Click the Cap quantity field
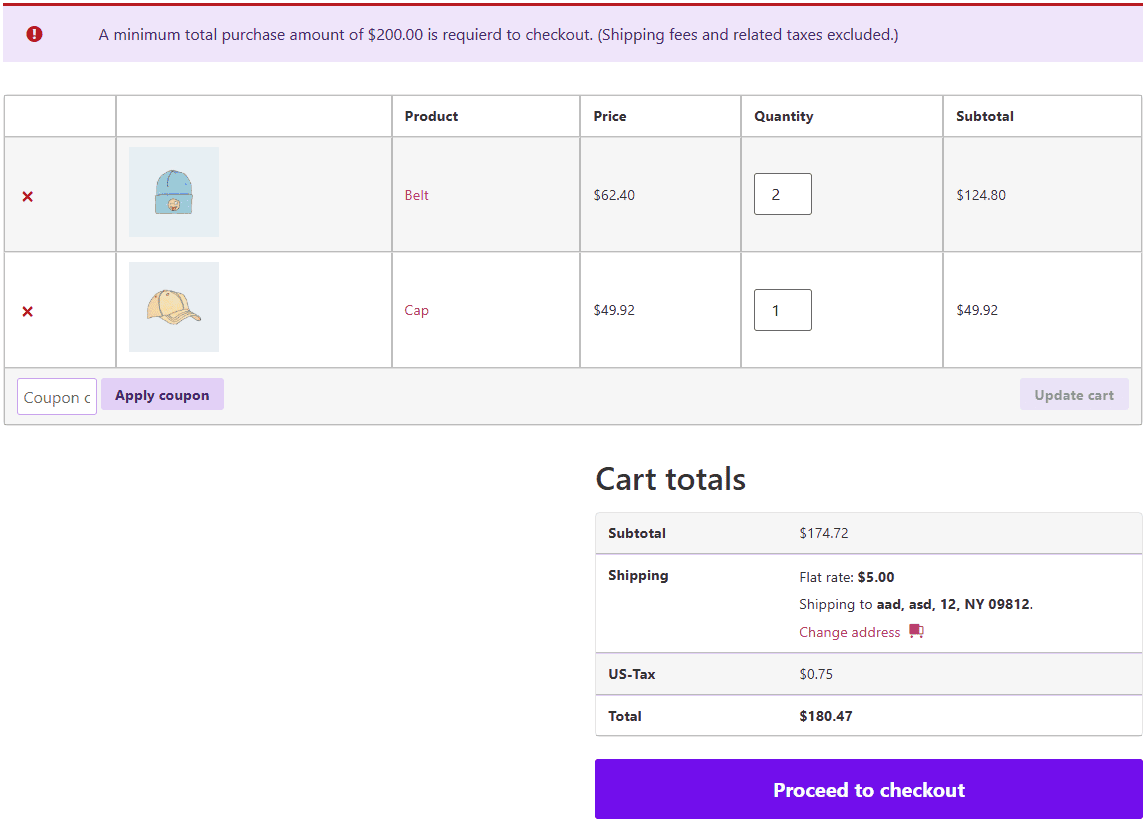Screen dimensions: 1148x824 tap(783, 310)
